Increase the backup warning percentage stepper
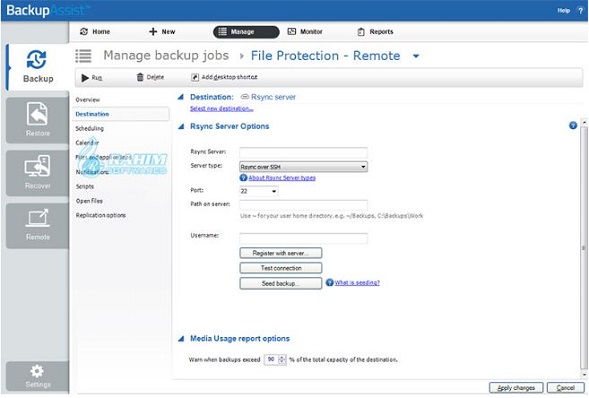Viewport: 589px width, 398px height. tap(282, 357)
